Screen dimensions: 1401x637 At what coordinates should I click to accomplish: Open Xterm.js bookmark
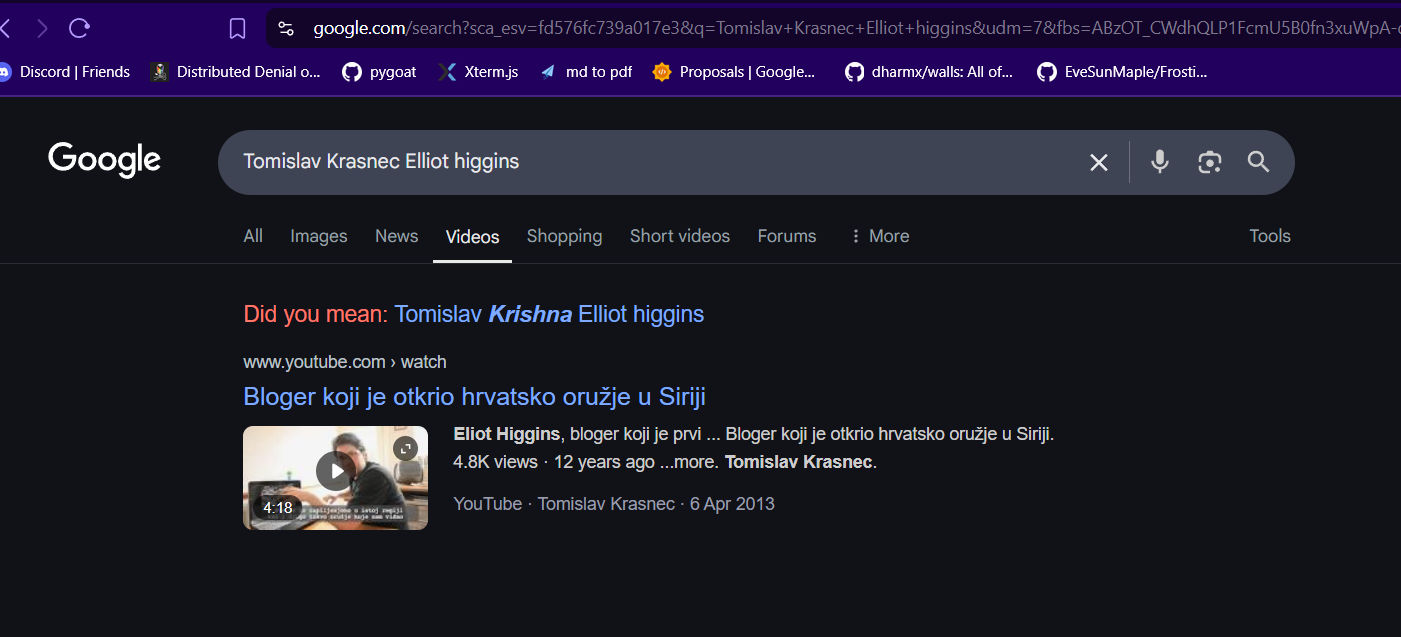coord(478,72)
